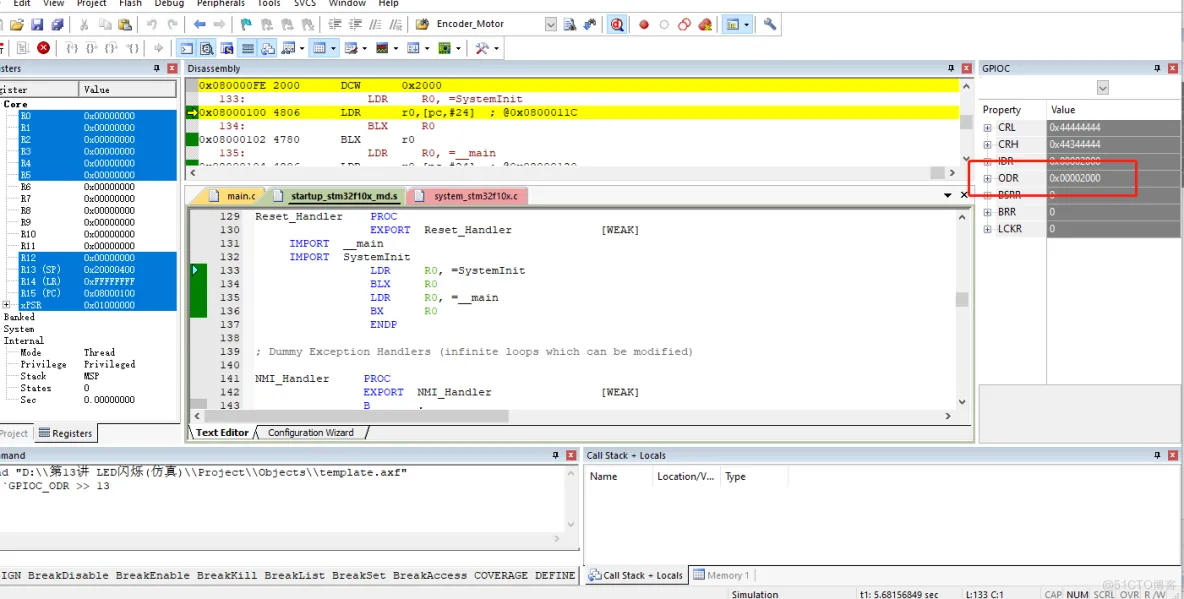Open the Peripherals menu
The image size is (1184, 599).
(x=220, y=4)
